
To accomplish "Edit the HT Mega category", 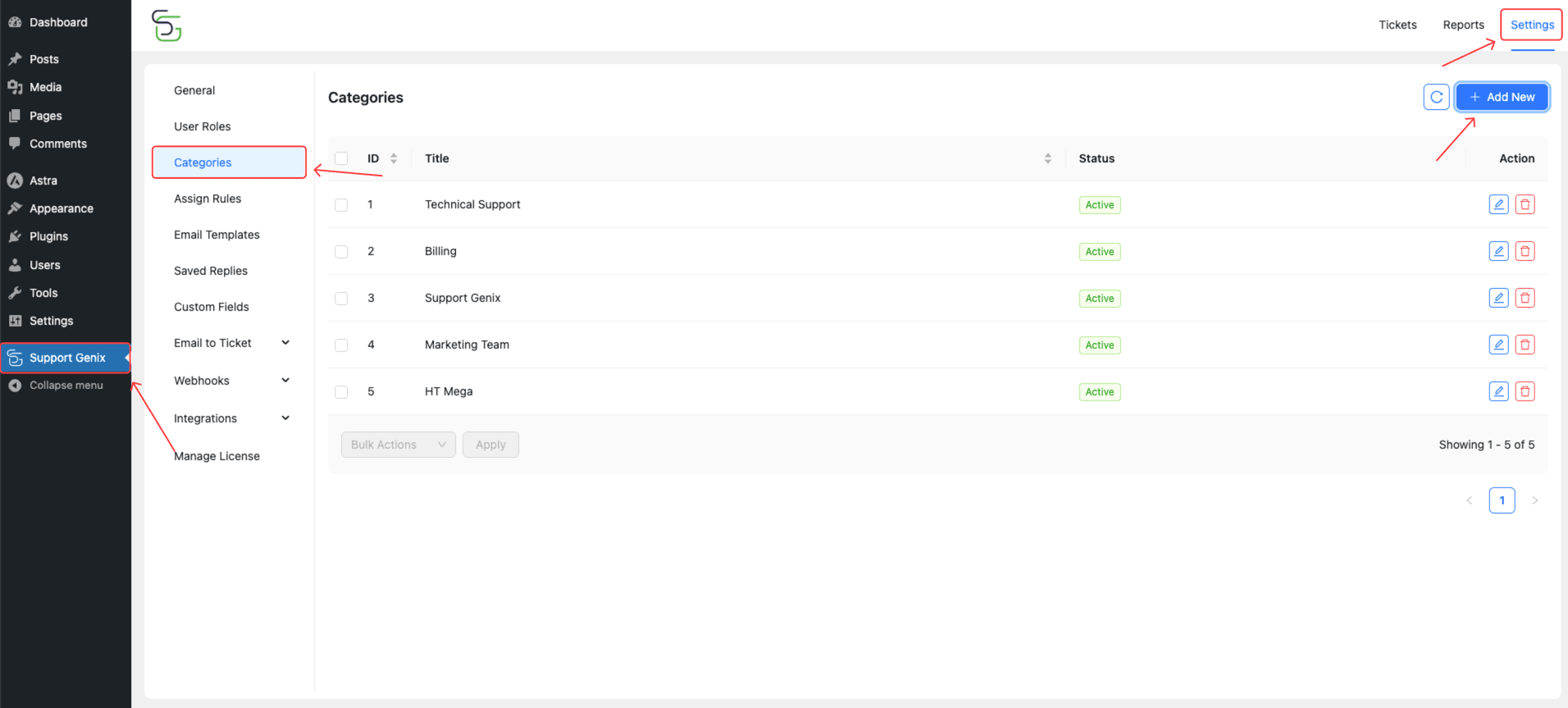I will [x=1498, y=391].
